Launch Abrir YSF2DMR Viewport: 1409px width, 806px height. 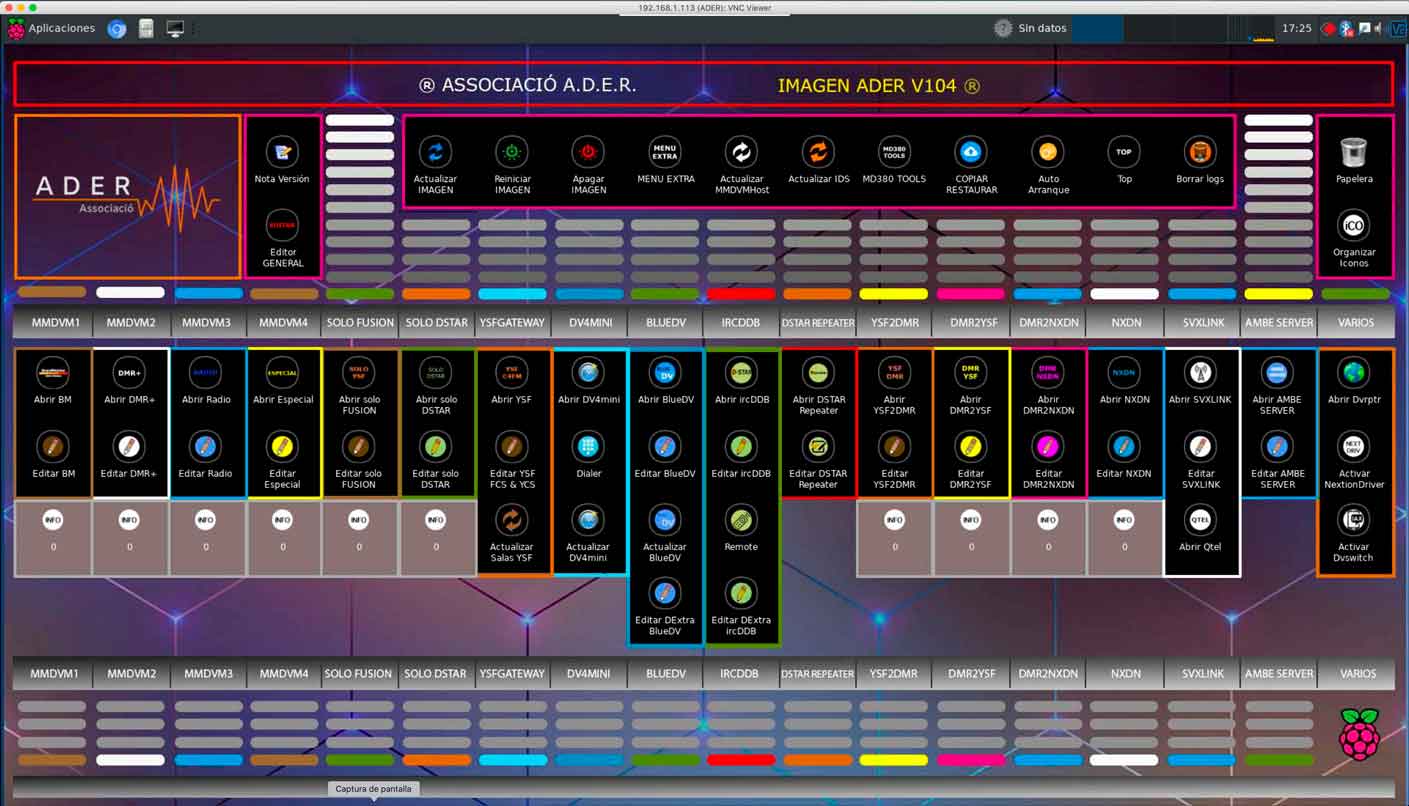894,373
